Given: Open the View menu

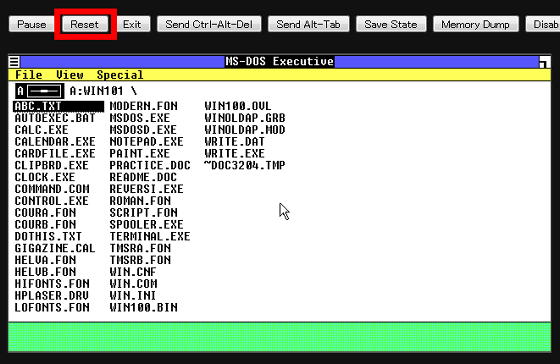Looking at the screenshot, I should (70, 75).
